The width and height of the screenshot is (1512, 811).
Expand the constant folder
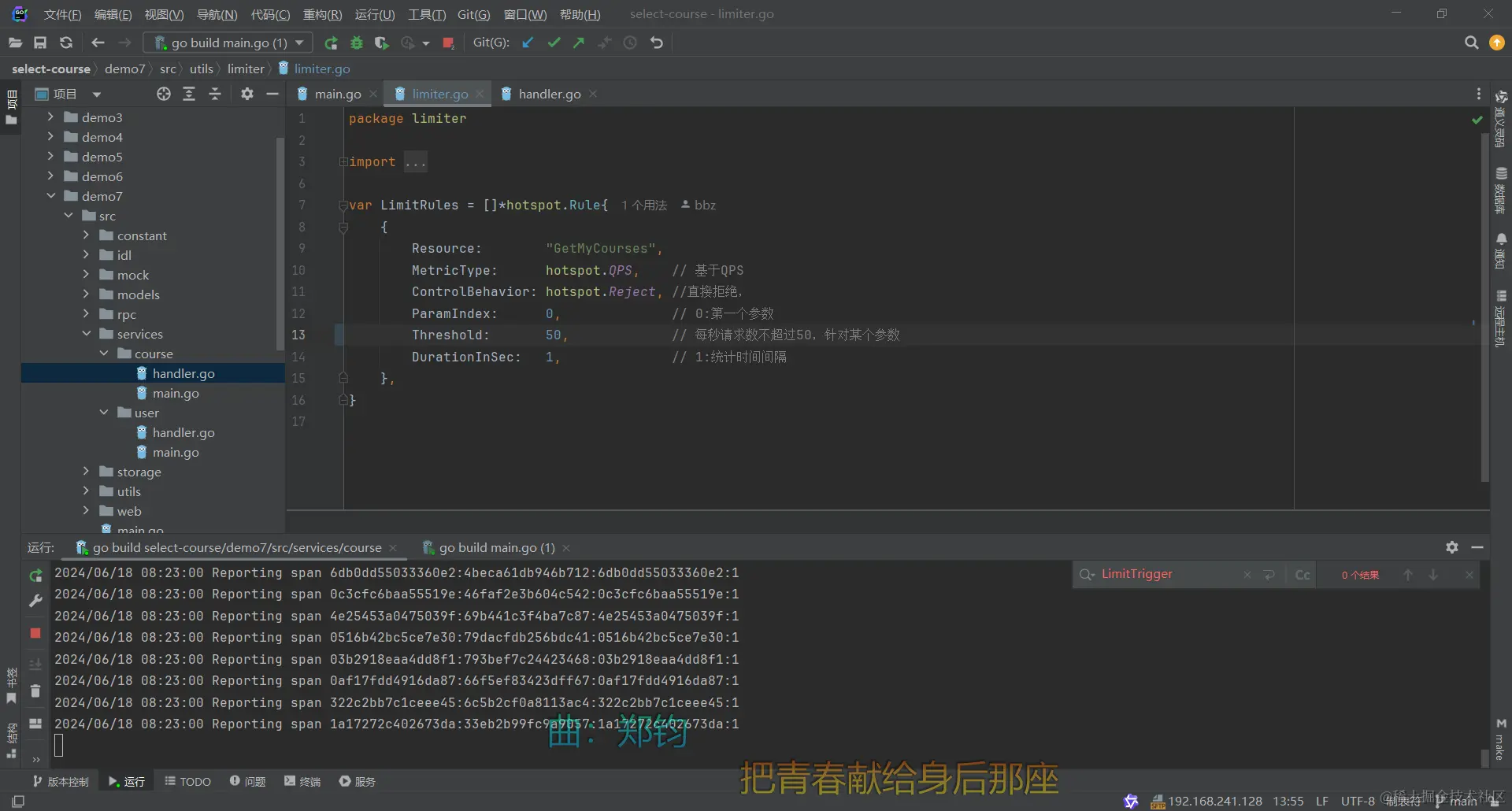pos(86,235)
